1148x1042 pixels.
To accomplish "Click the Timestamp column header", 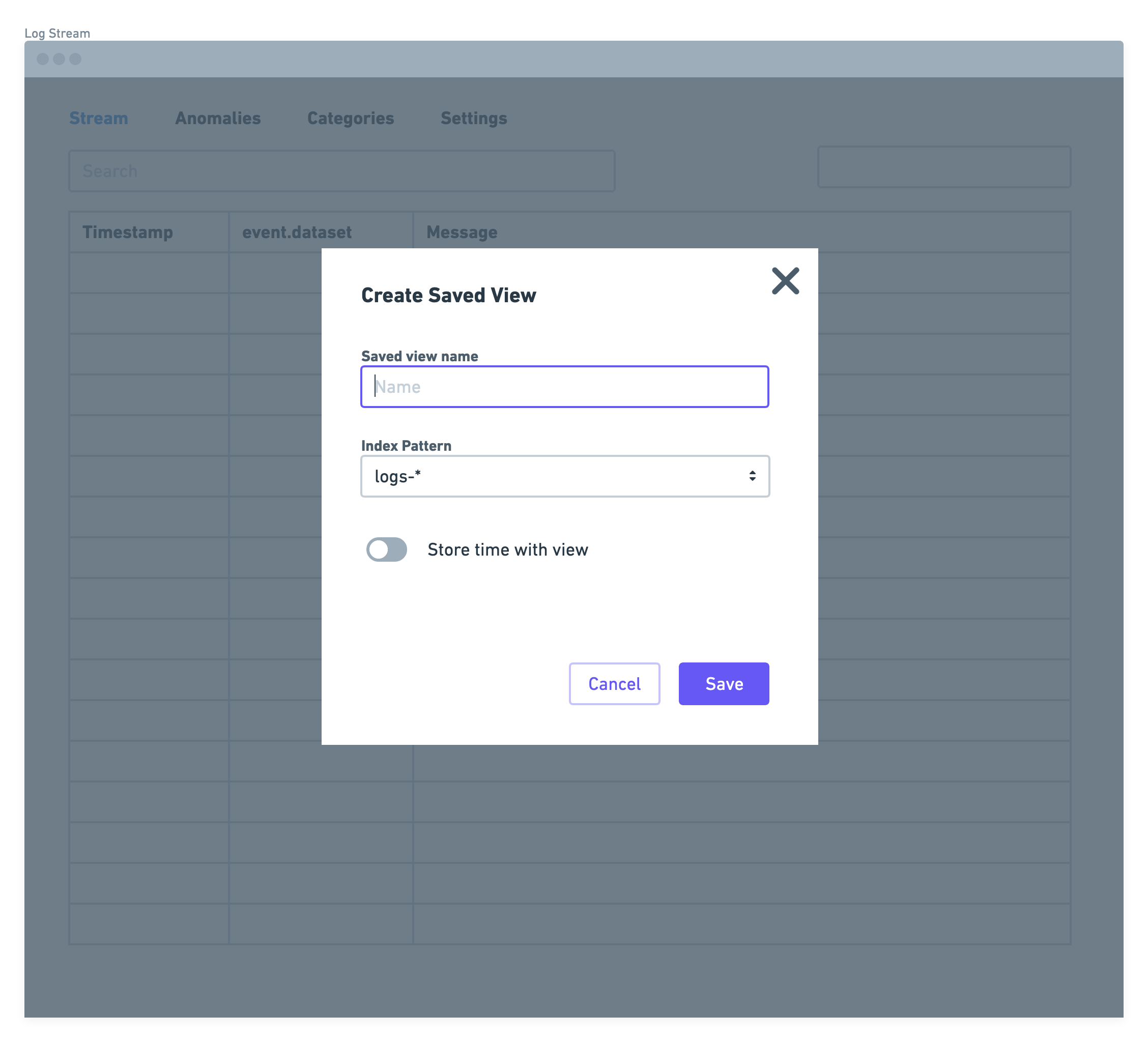I will 128,231.
